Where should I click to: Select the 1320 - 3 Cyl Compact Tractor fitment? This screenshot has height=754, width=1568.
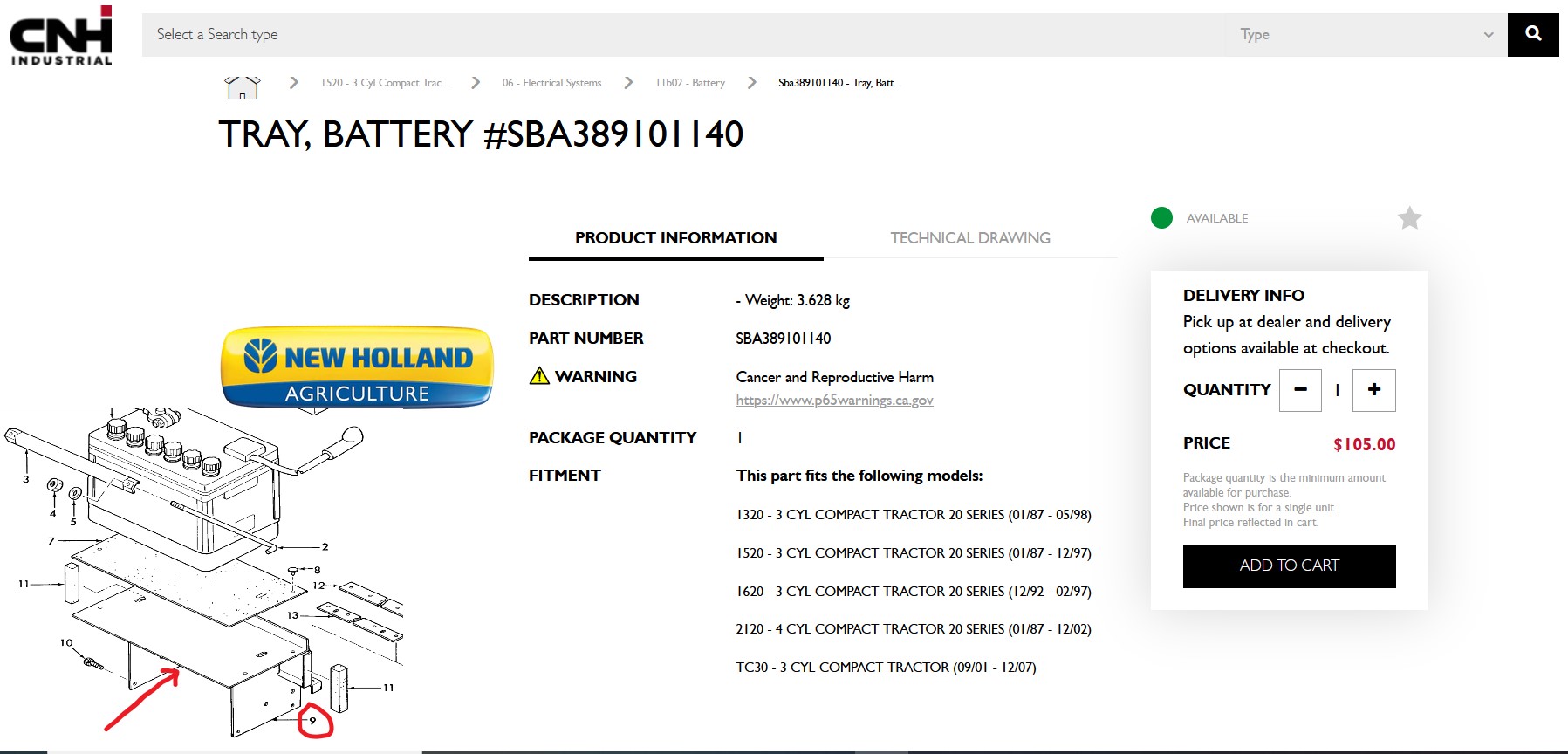[x=914, y=515]
